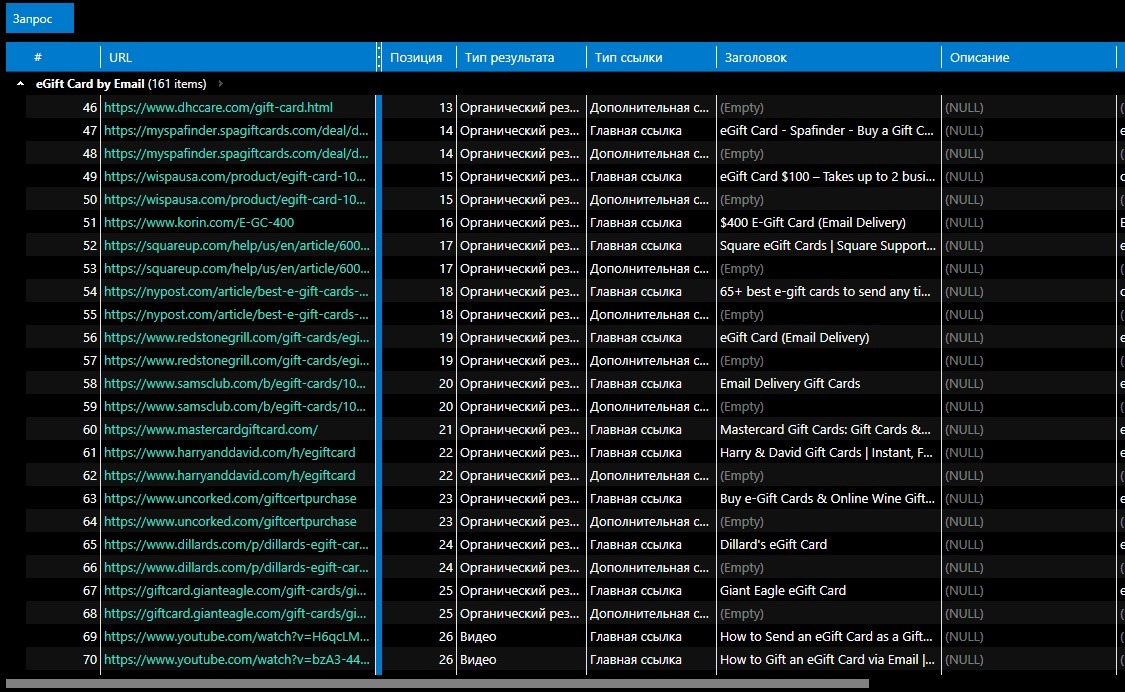This screenshot has height=692, width=1125.
Task: Open the myspafinder link in row 48
Action: (x=236, y=154)
